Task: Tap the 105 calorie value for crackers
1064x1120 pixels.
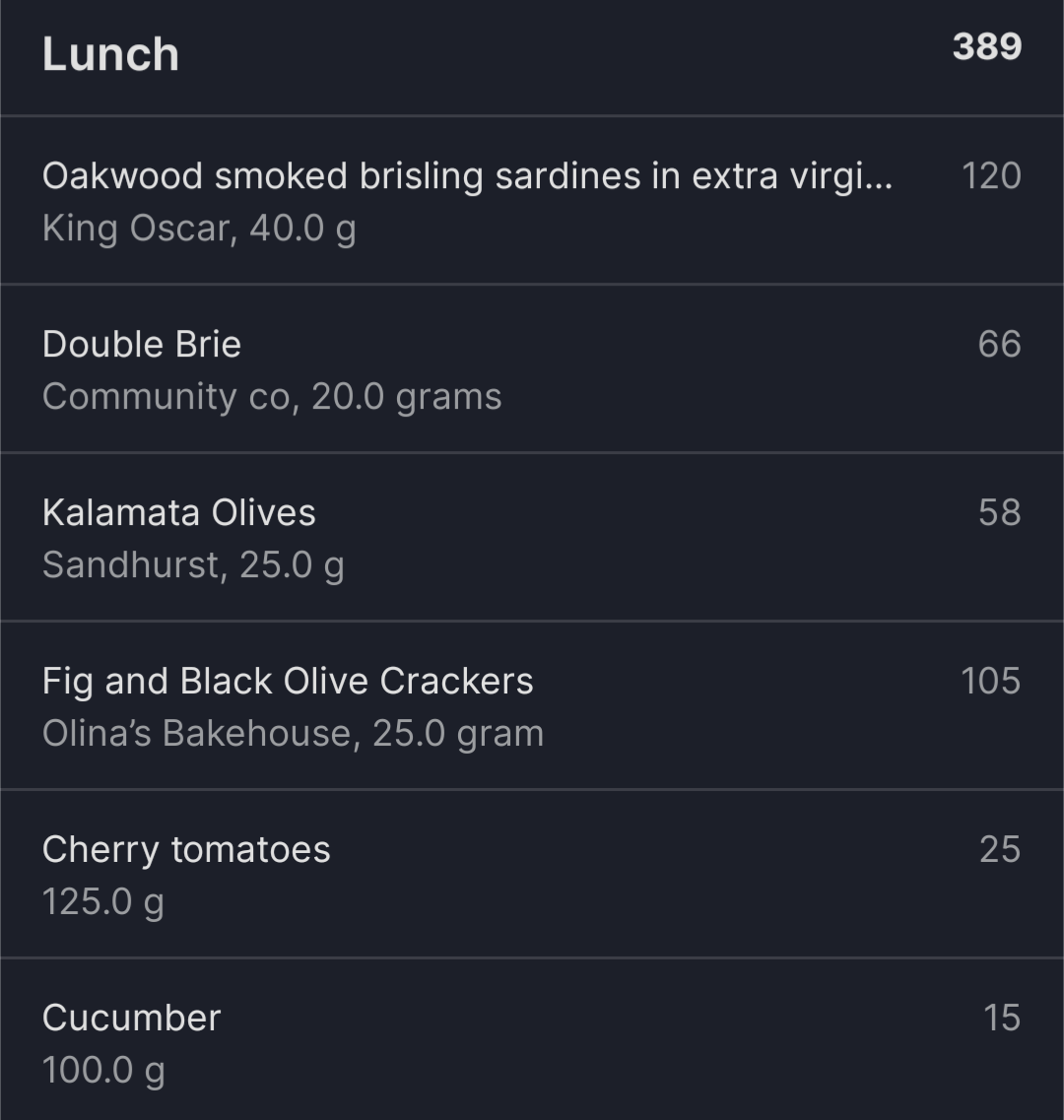Action: pos(991,682)
